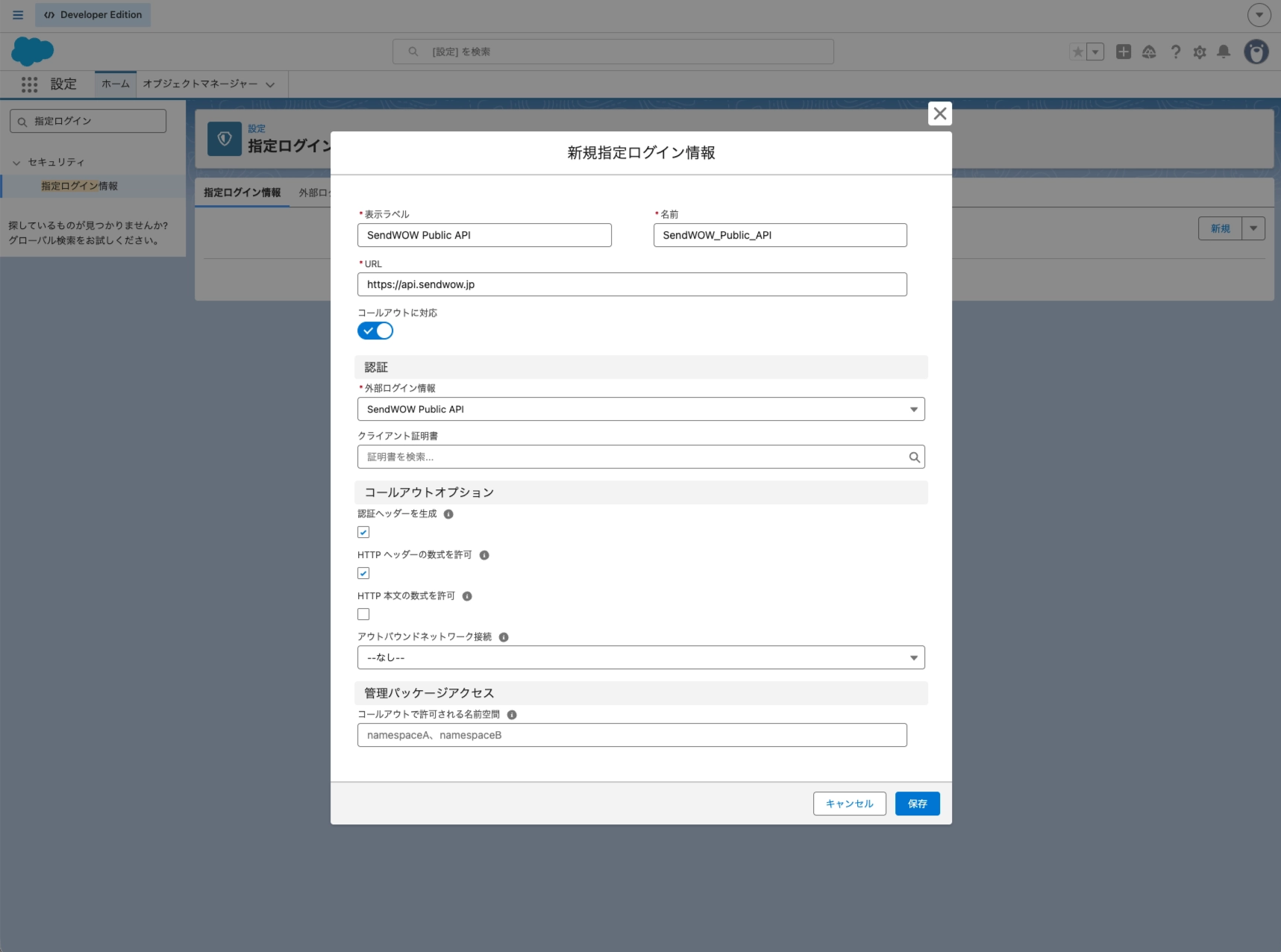Open the dropdown arrow next to 新規
Screen dimensions: 1281x952
1253,228
